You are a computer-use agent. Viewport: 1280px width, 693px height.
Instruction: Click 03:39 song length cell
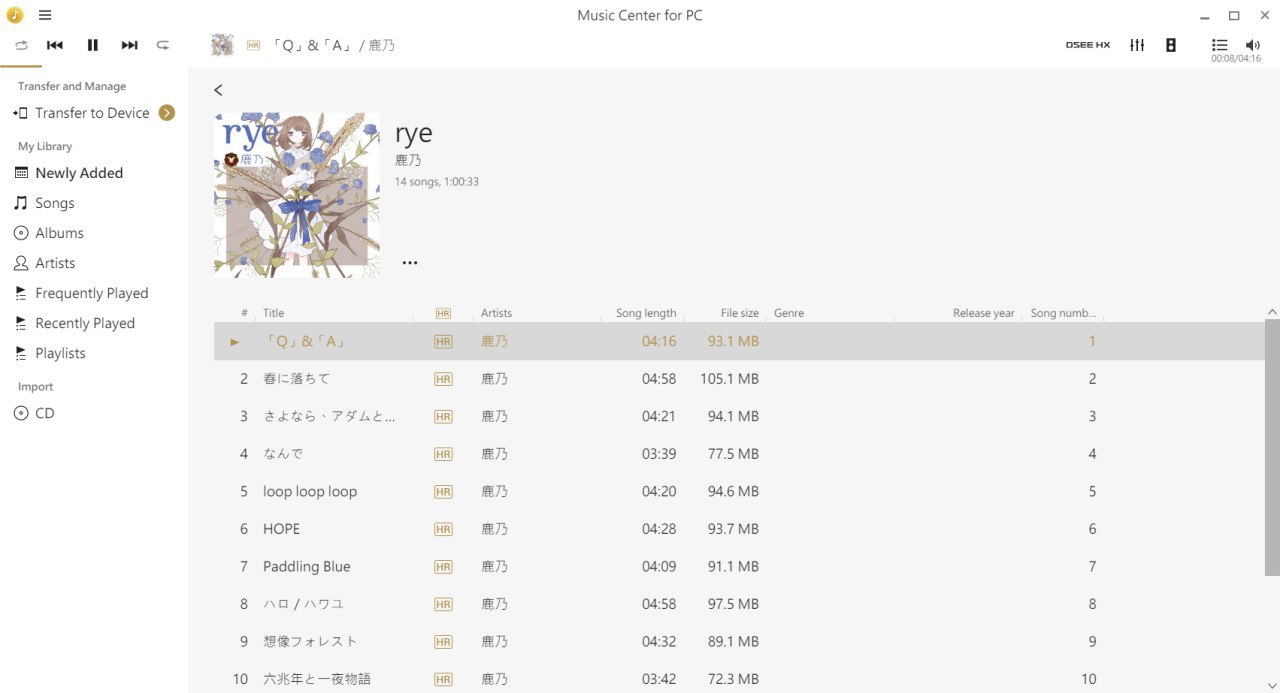(x=659, y=454)
